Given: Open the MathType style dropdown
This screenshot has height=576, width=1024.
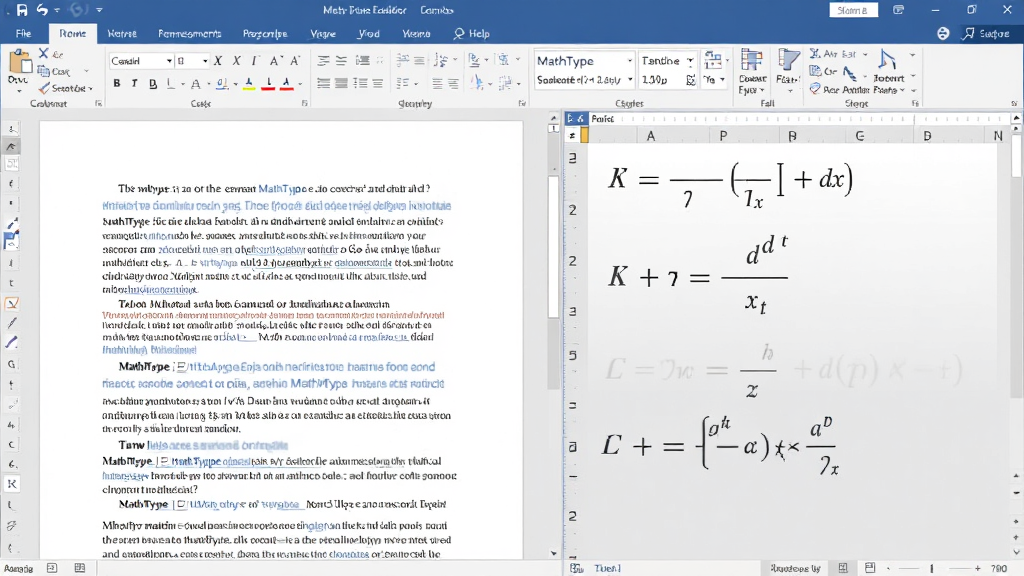Looking at the screenshot, I should pyautogui.click(x=630, y=61).
